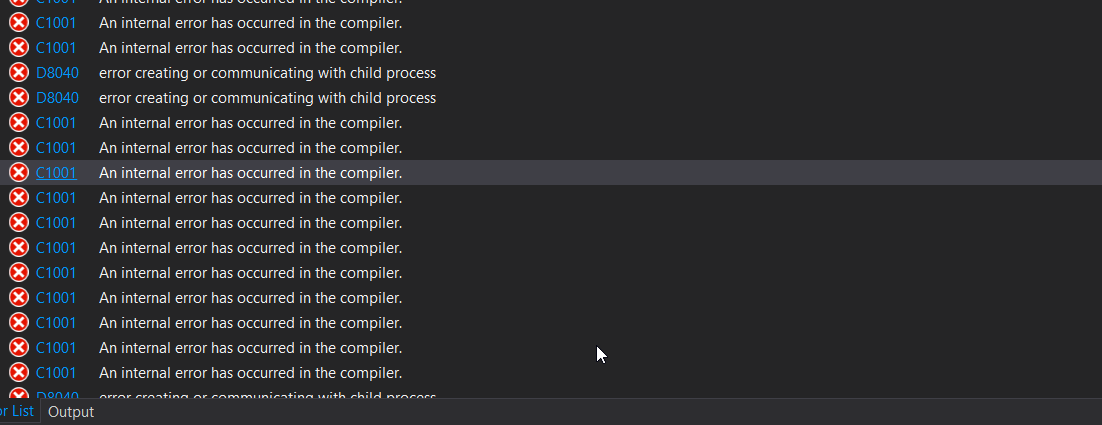1102x425 pixels.
Task: Select C1001 message directly below the D8040 pair
Action: point(250,123)
